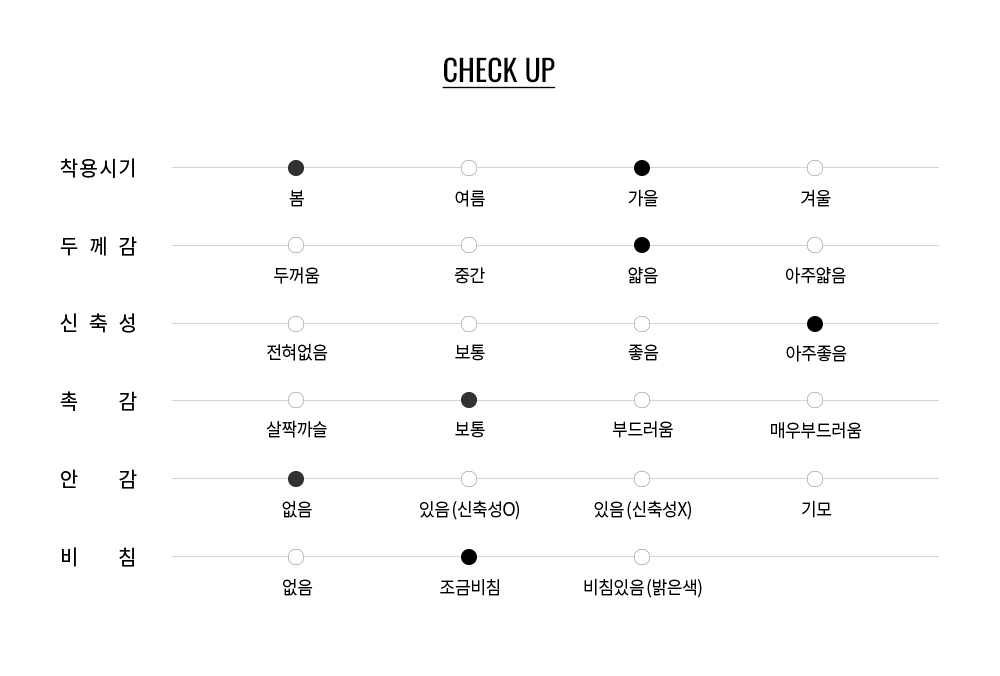Pick 좋음 elasticity dot
The width and height of the screenshot is (1000, 676).
click(x=642, y=324)
